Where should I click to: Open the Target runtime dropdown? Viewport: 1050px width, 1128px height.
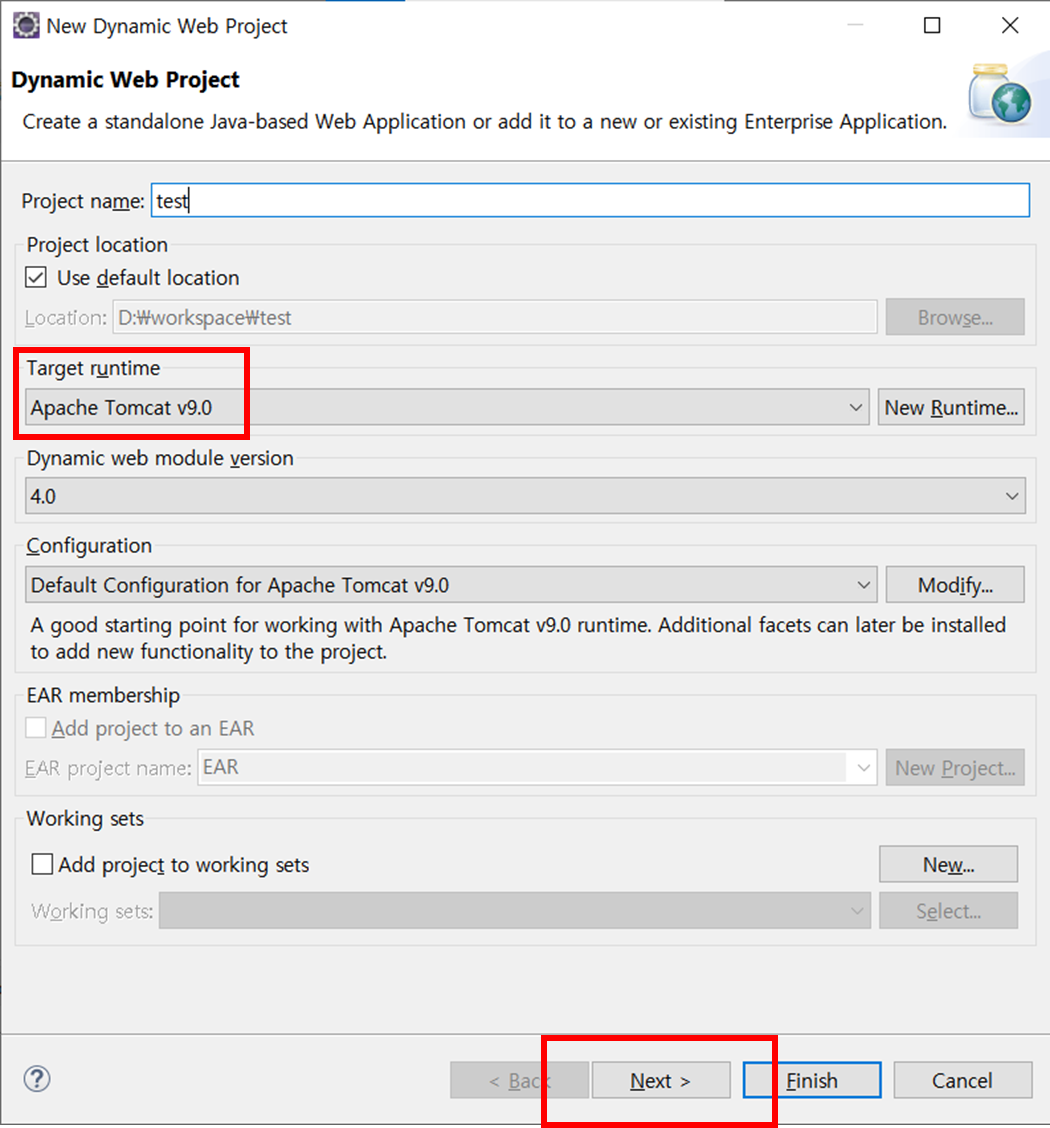point(447,407)
